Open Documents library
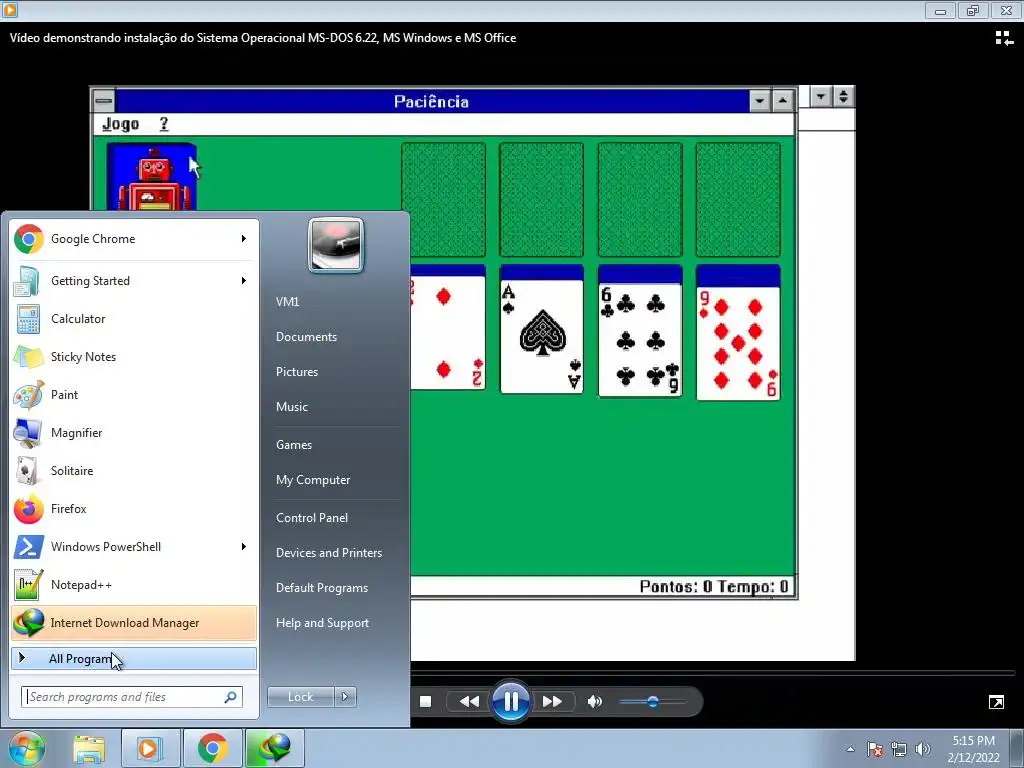Image resolution: width=1024 pixels, height=768 pixels. 306,337
